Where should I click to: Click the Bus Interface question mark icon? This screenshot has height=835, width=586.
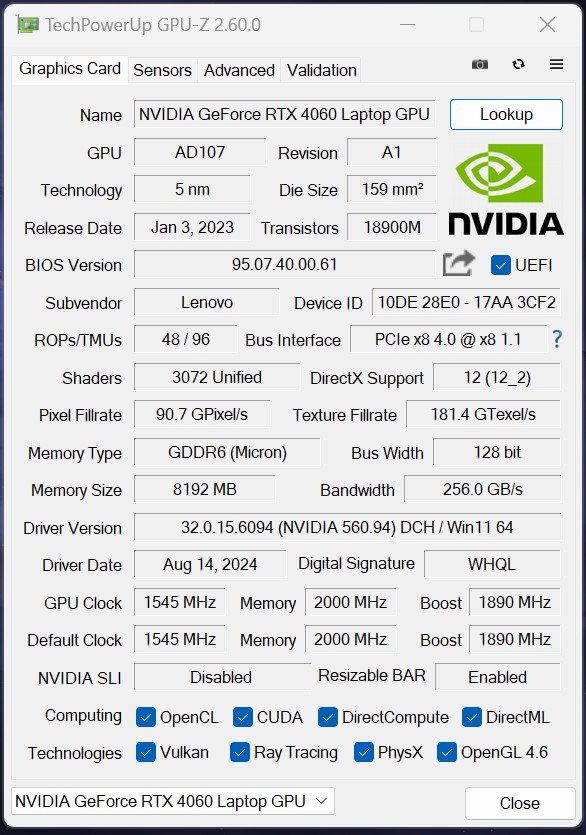557,339
